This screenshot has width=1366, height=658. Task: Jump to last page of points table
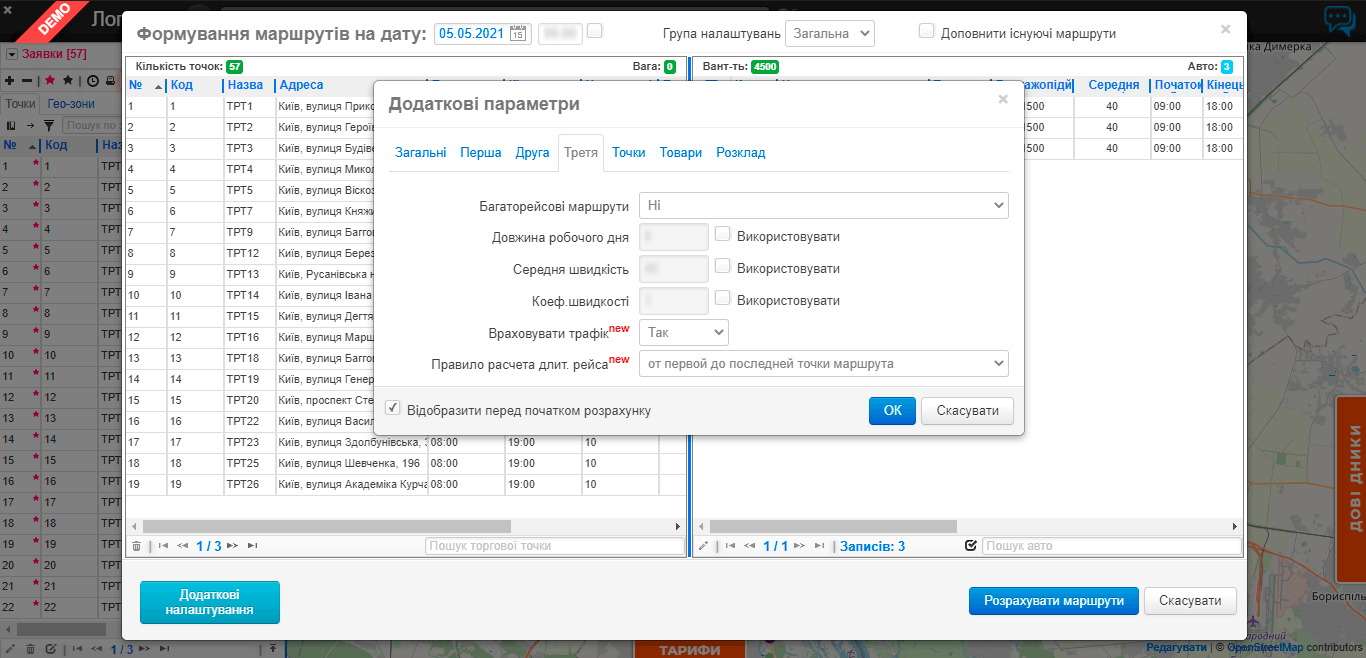tap(252, 546)
